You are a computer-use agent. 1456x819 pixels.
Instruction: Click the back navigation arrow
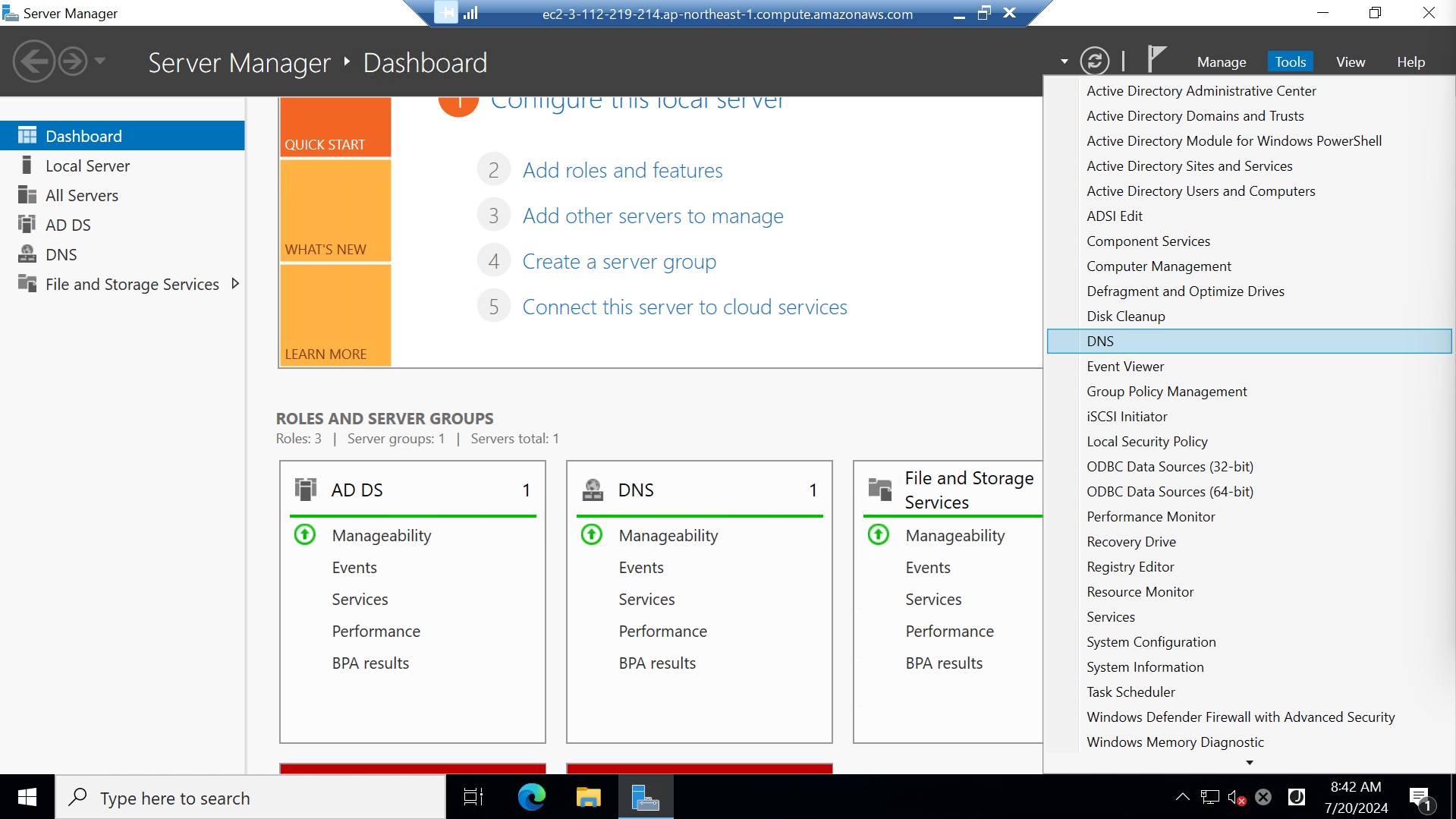point(34,61)
